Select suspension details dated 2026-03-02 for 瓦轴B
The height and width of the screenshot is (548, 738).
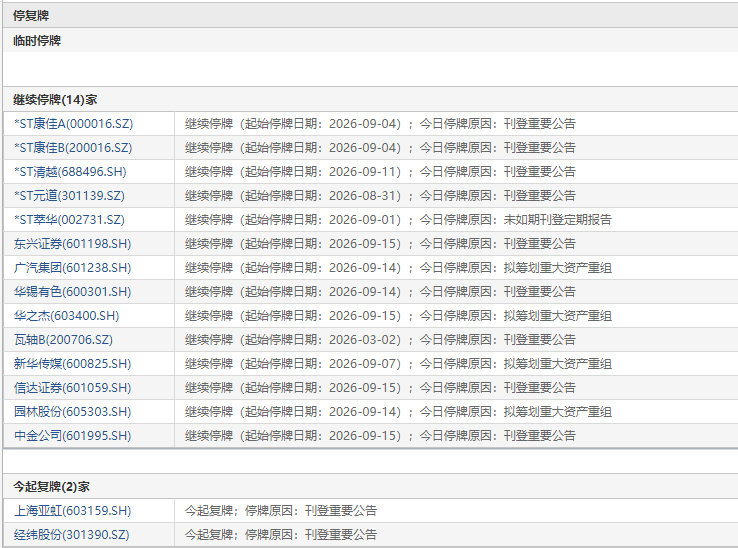(x=380, y=340)
